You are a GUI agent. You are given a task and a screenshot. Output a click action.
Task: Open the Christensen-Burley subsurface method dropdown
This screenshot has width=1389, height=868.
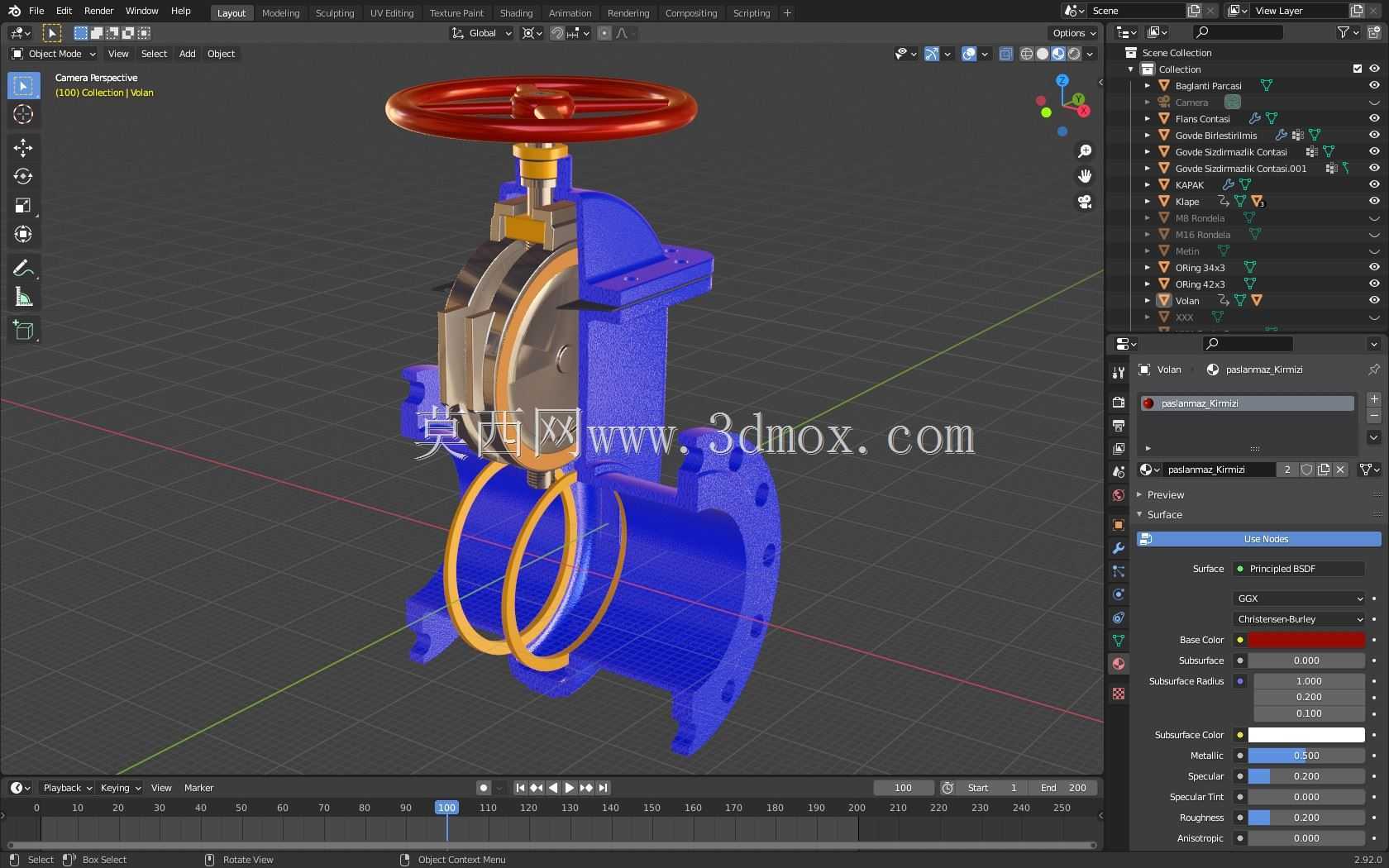pyautogui.click(x=1299, y=619)
